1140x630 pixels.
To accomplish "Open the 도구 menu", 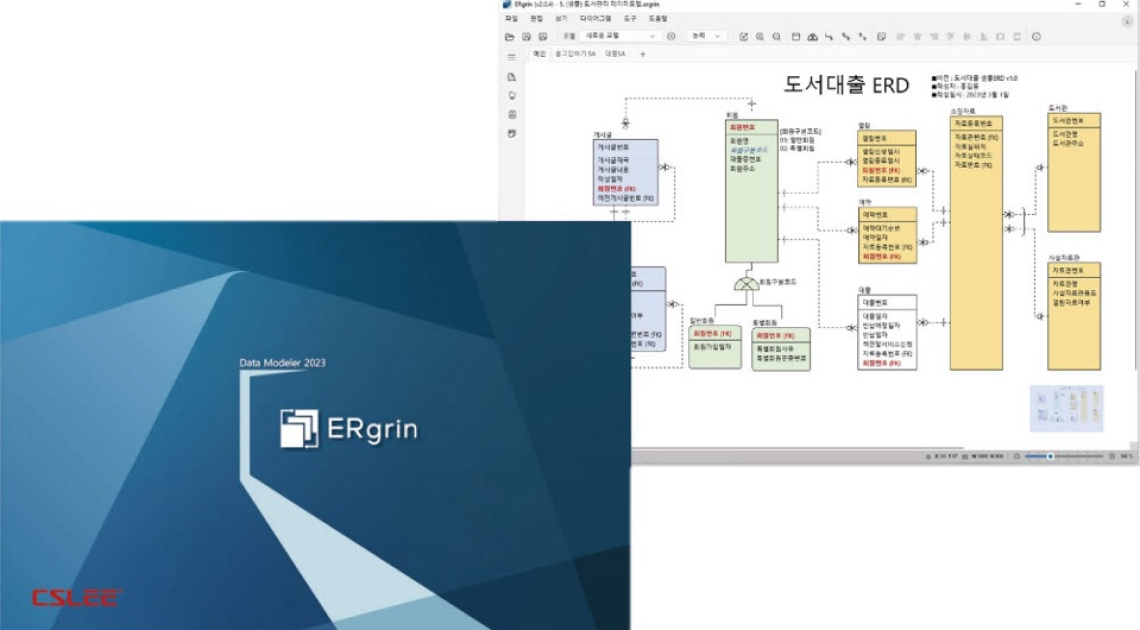I will [630, 19].
